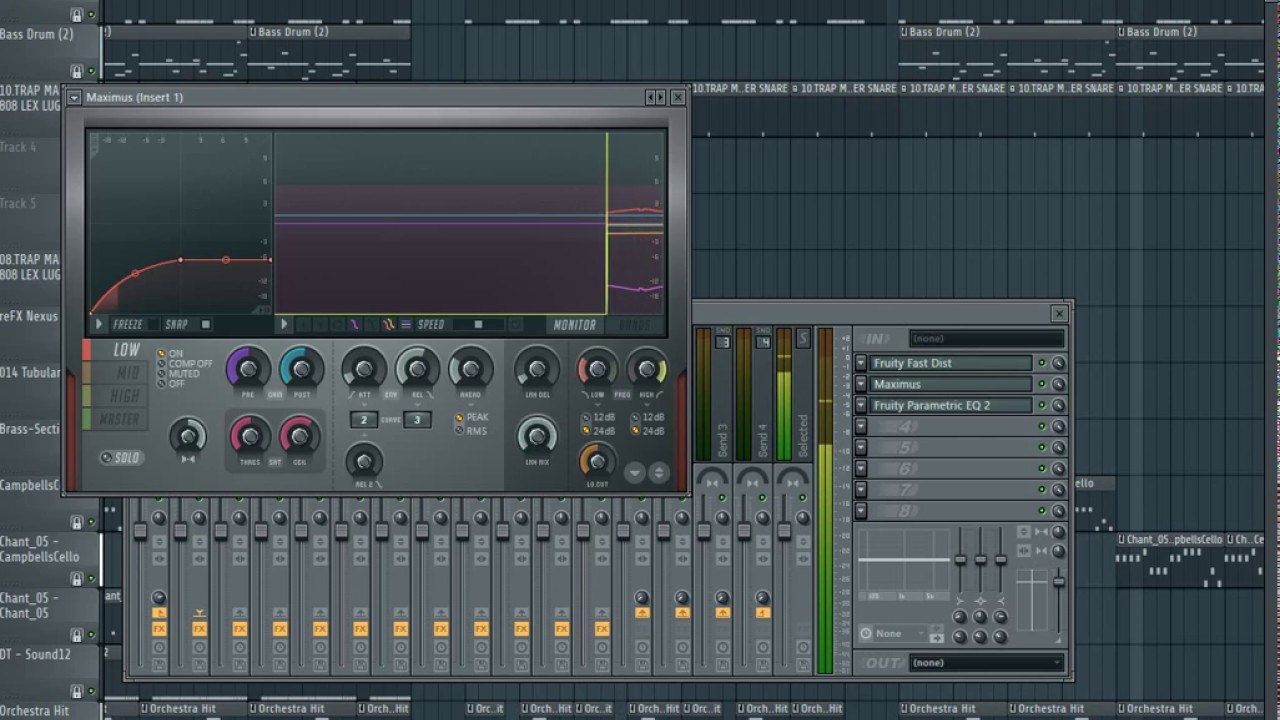Select the OFF band state

[170, 384]
